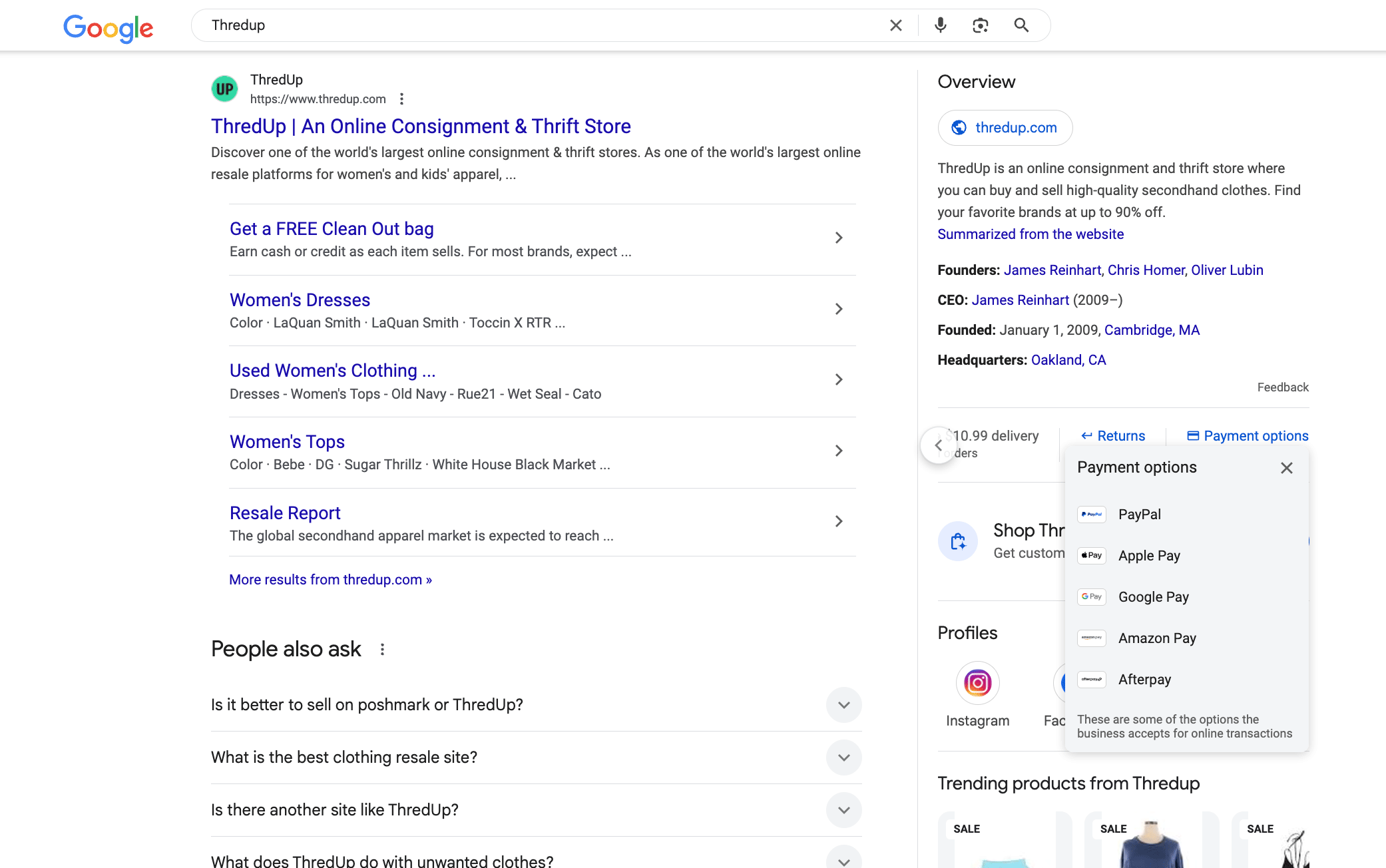Expand 'Is there another site like ThredUp' question
Viewport: 1386px width, 868px height.
(x=843, y=810)
